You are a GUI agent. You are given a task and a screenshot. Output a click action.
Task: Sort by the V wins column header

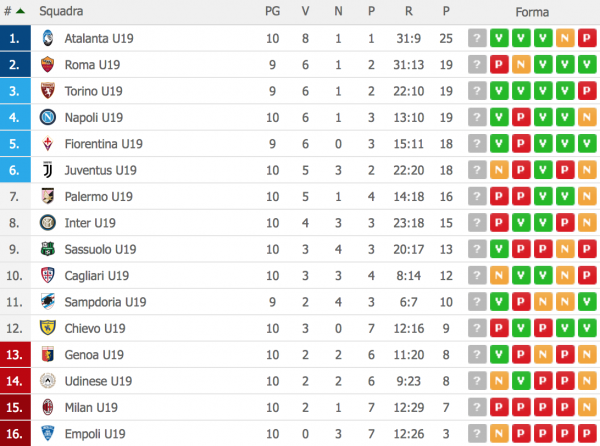pyautogui.click(x=305, y=12)
